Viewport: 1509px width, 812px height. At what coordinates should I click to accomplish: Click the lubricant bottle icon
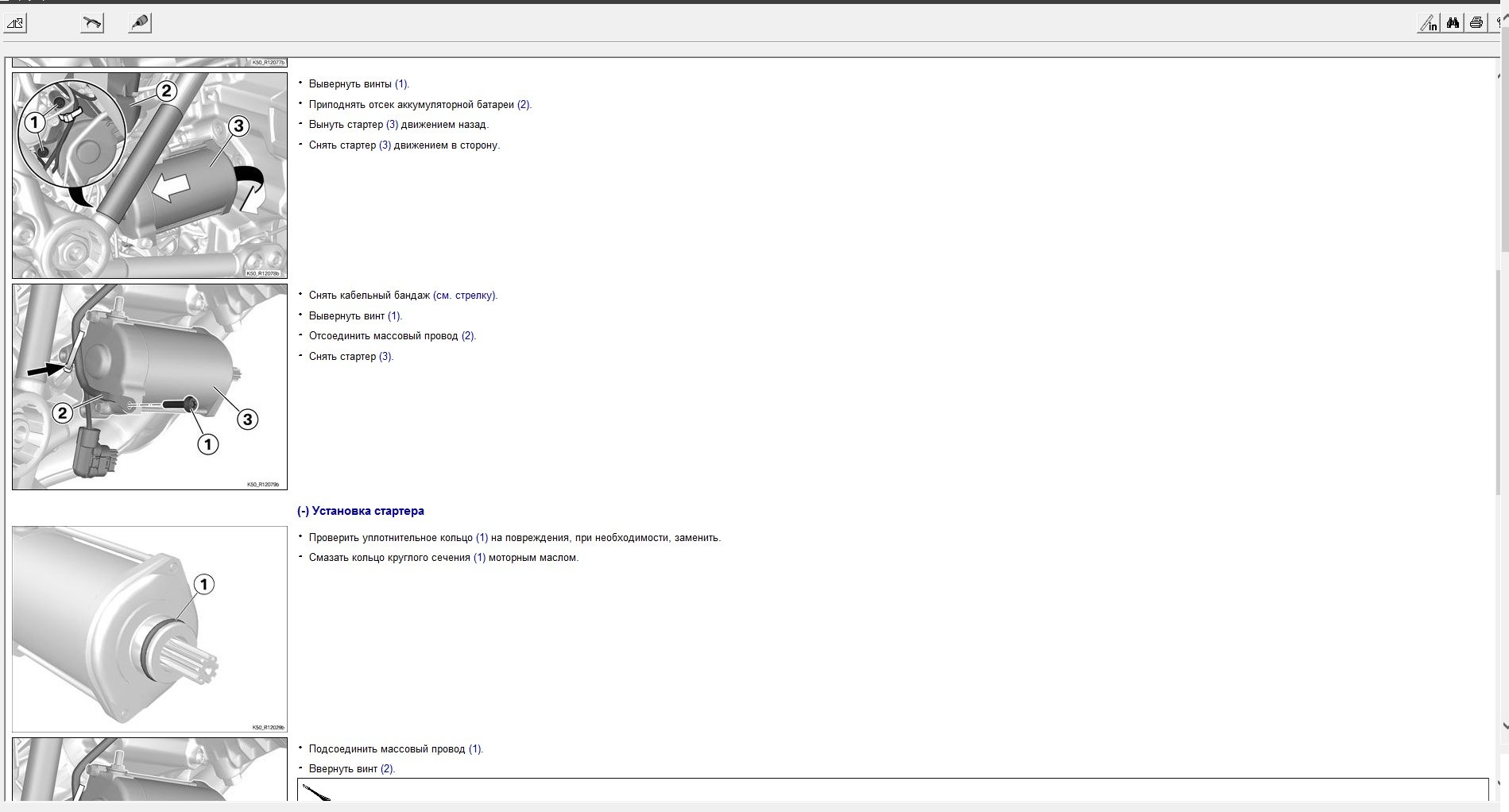(x=140, y=23)
